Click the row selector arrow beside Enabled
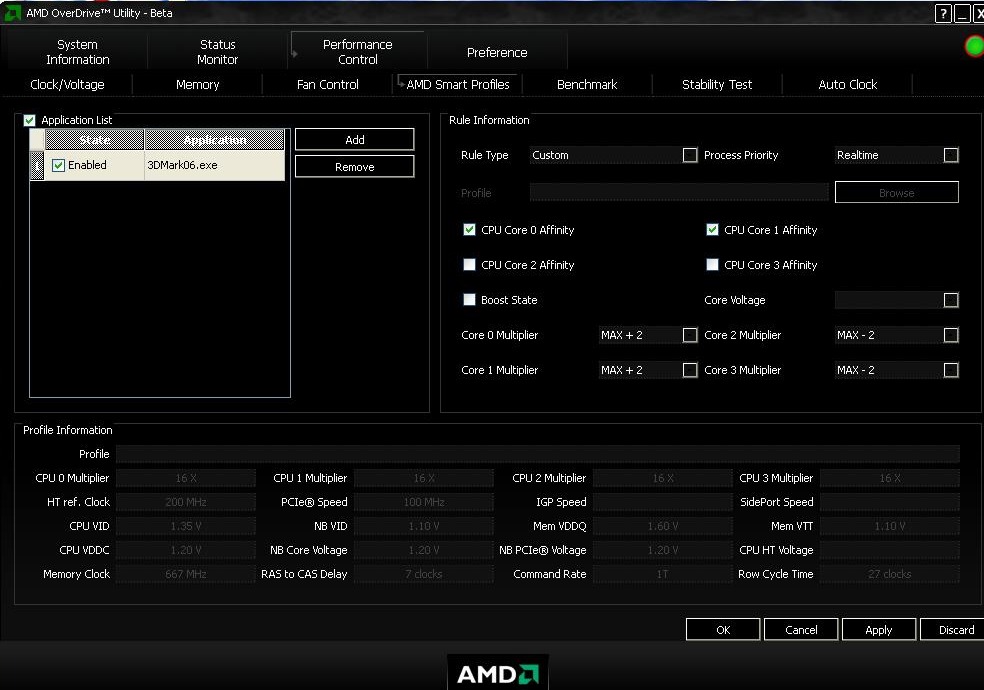This screenshot has width=984, height=690. [37, 166]
